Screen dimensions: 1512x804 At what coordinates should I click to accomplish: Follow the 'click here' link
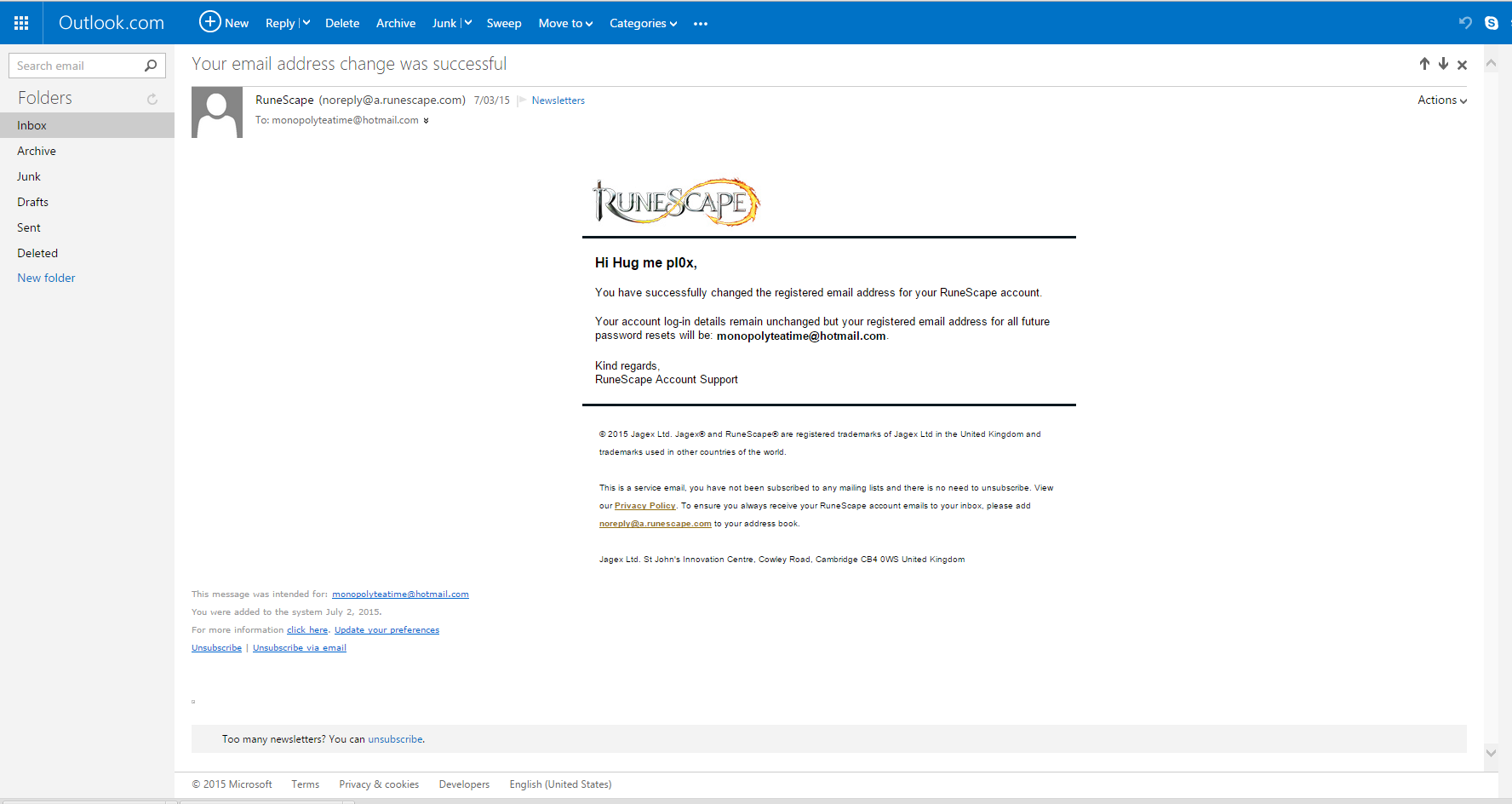pyautogui.click(x=307, y=630)
